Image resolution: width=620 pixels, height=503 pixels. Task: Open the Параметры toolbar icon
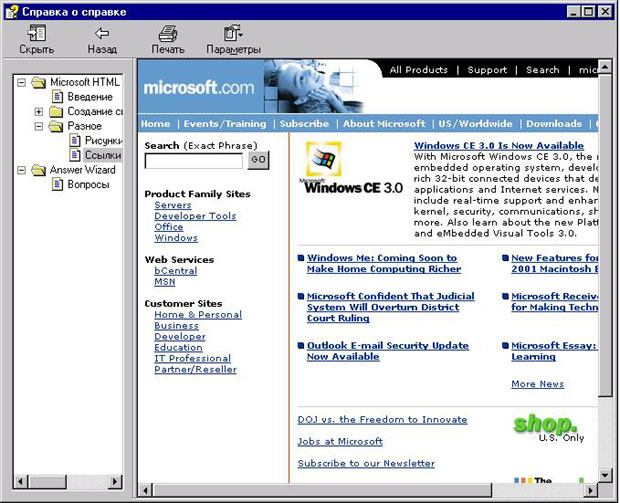[233, 33]
